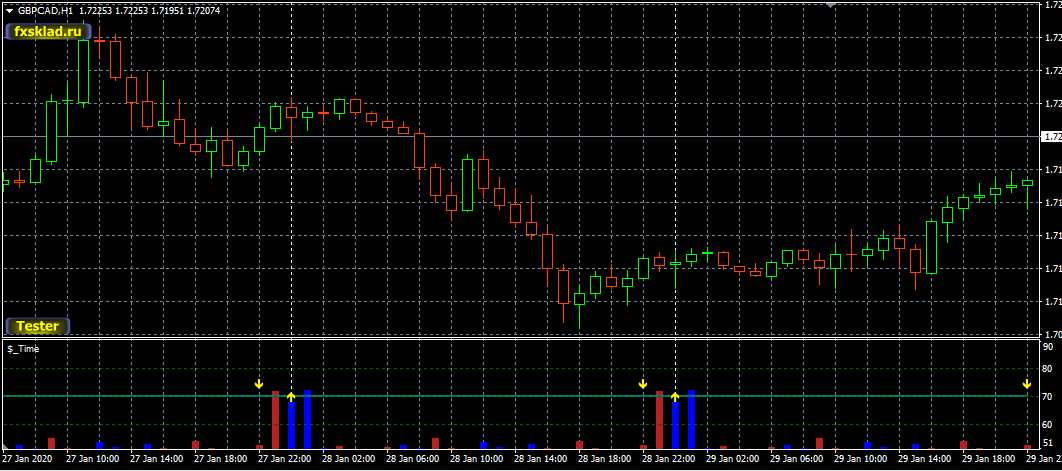Image resolution: width=1062 pixels, height=471 pixels.
Task: Click the '29 Jan 10:00' time label
Action: click(860, 458)
